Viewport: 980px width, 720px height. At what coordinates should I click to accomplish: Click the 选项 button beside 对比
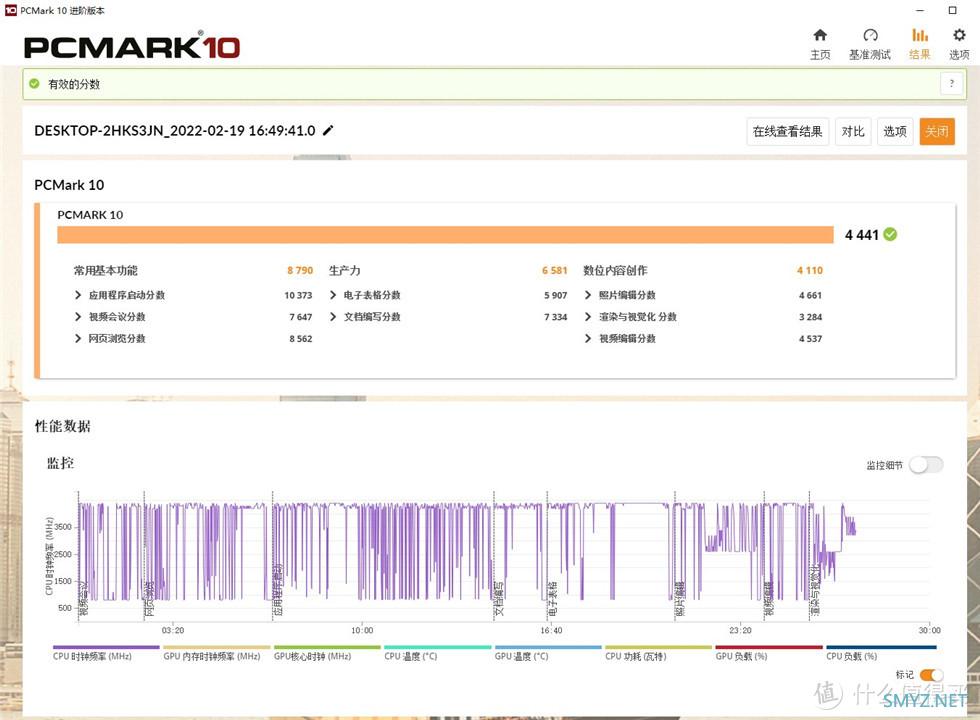click(x=895, y=131)
